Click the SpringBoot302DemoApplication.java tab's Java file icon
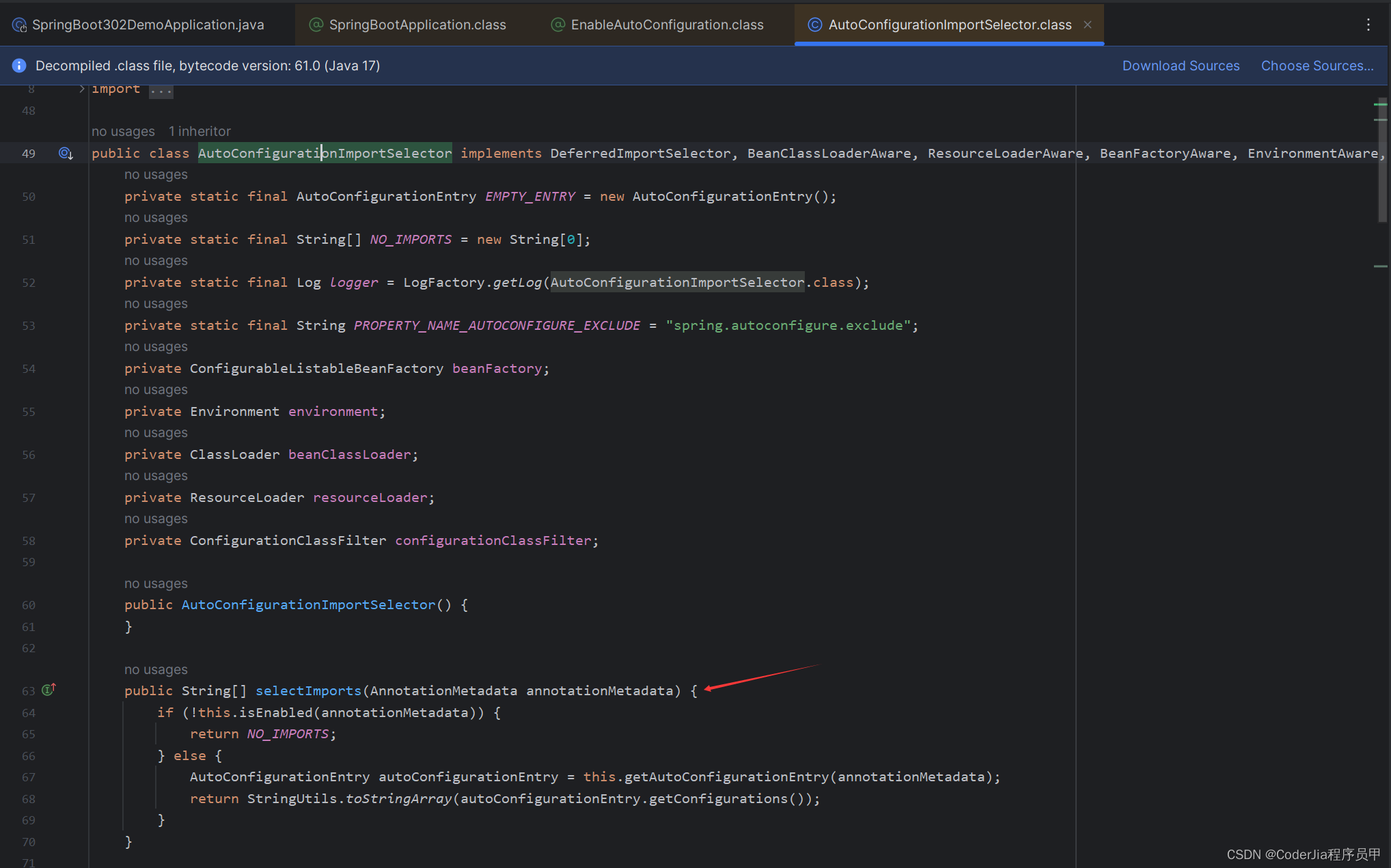The image size is (1391, 868). [x=19, y=25]
